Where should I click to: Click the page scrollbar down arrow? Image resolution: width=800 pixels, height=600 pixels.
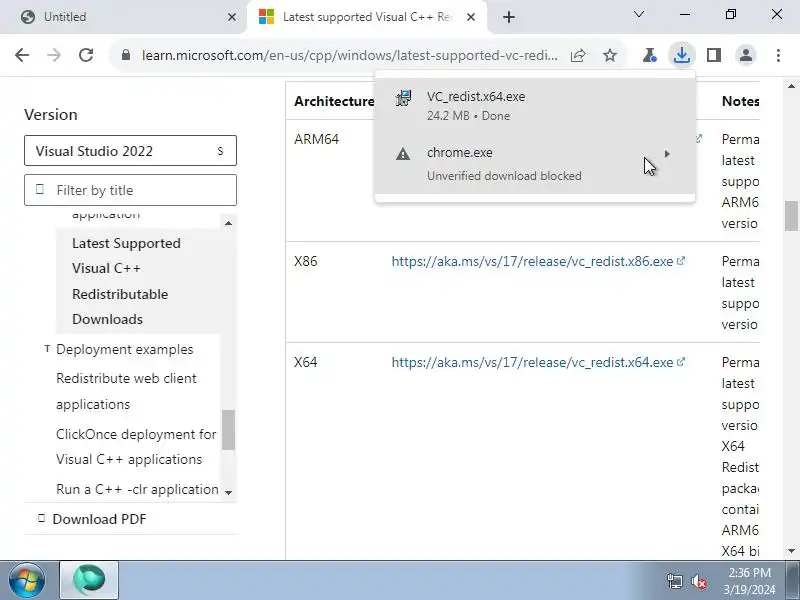(x=791, y=551)
